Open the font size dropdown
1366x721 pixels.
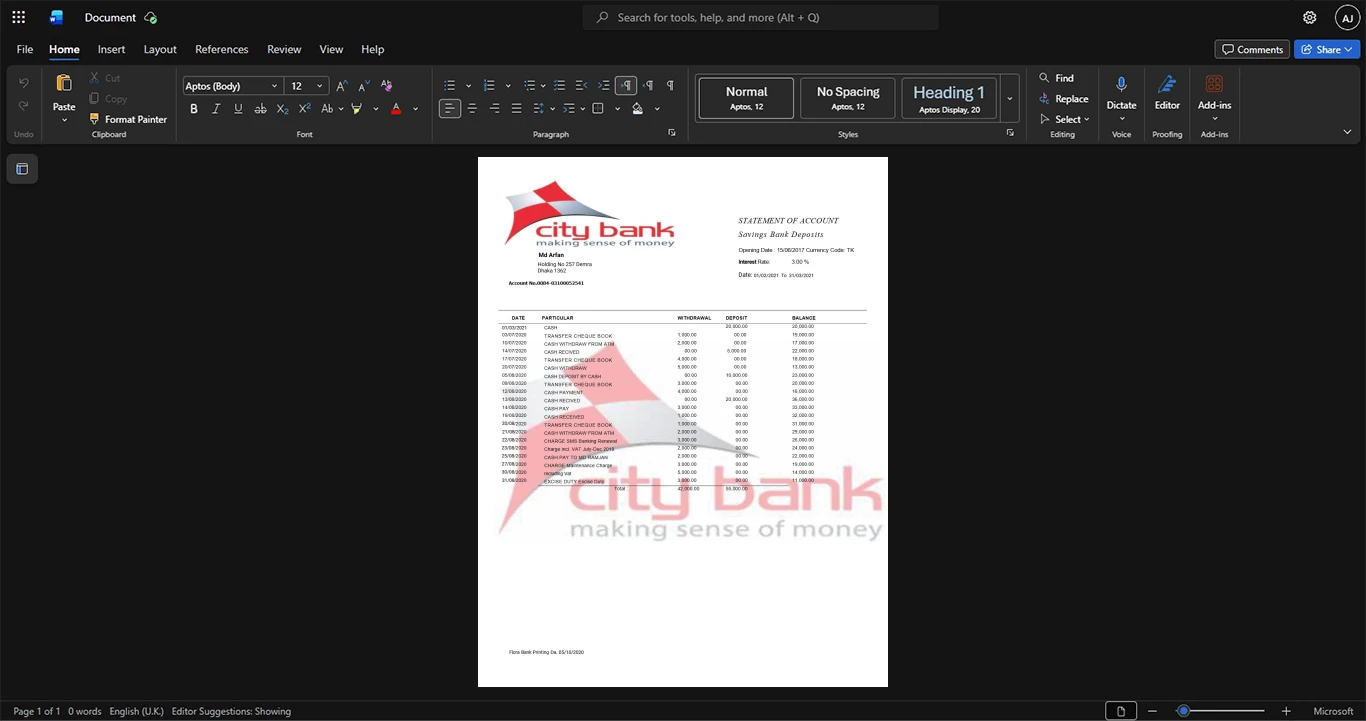(320, 86)
